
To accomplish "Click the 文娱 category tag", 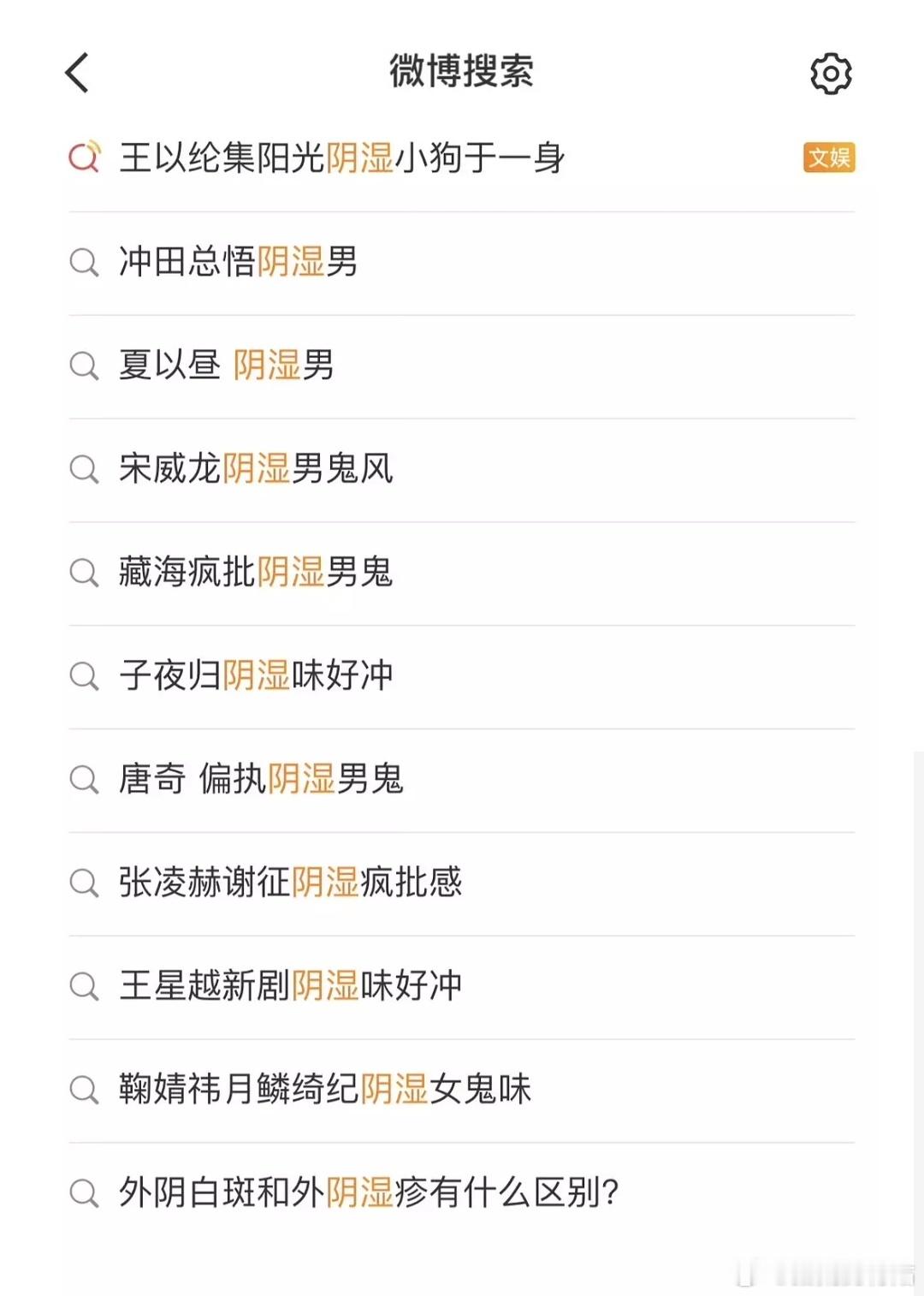I will coord(829,158).
